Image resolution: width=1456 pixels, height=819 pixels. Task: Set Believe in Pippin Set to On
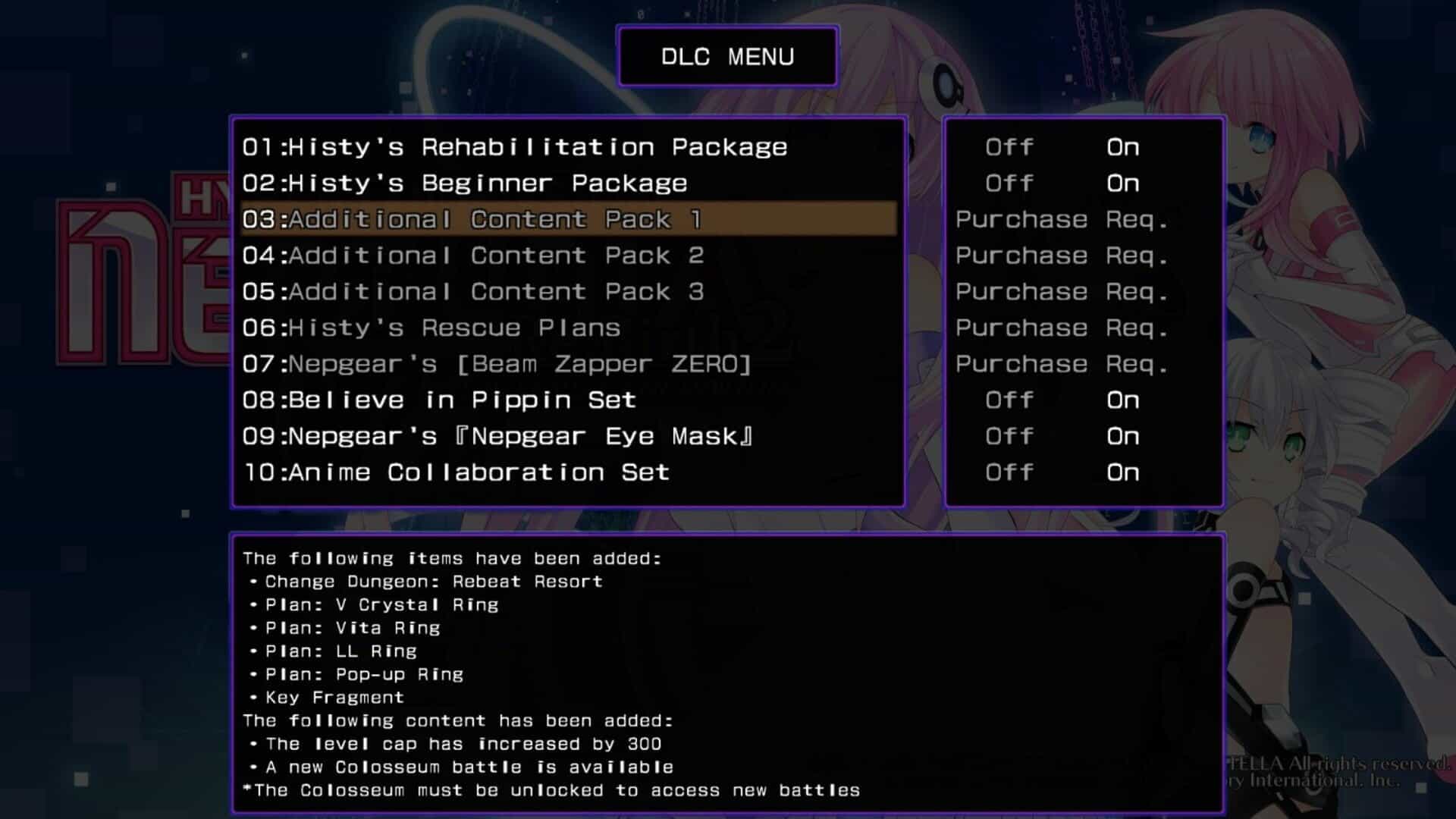1122,400
